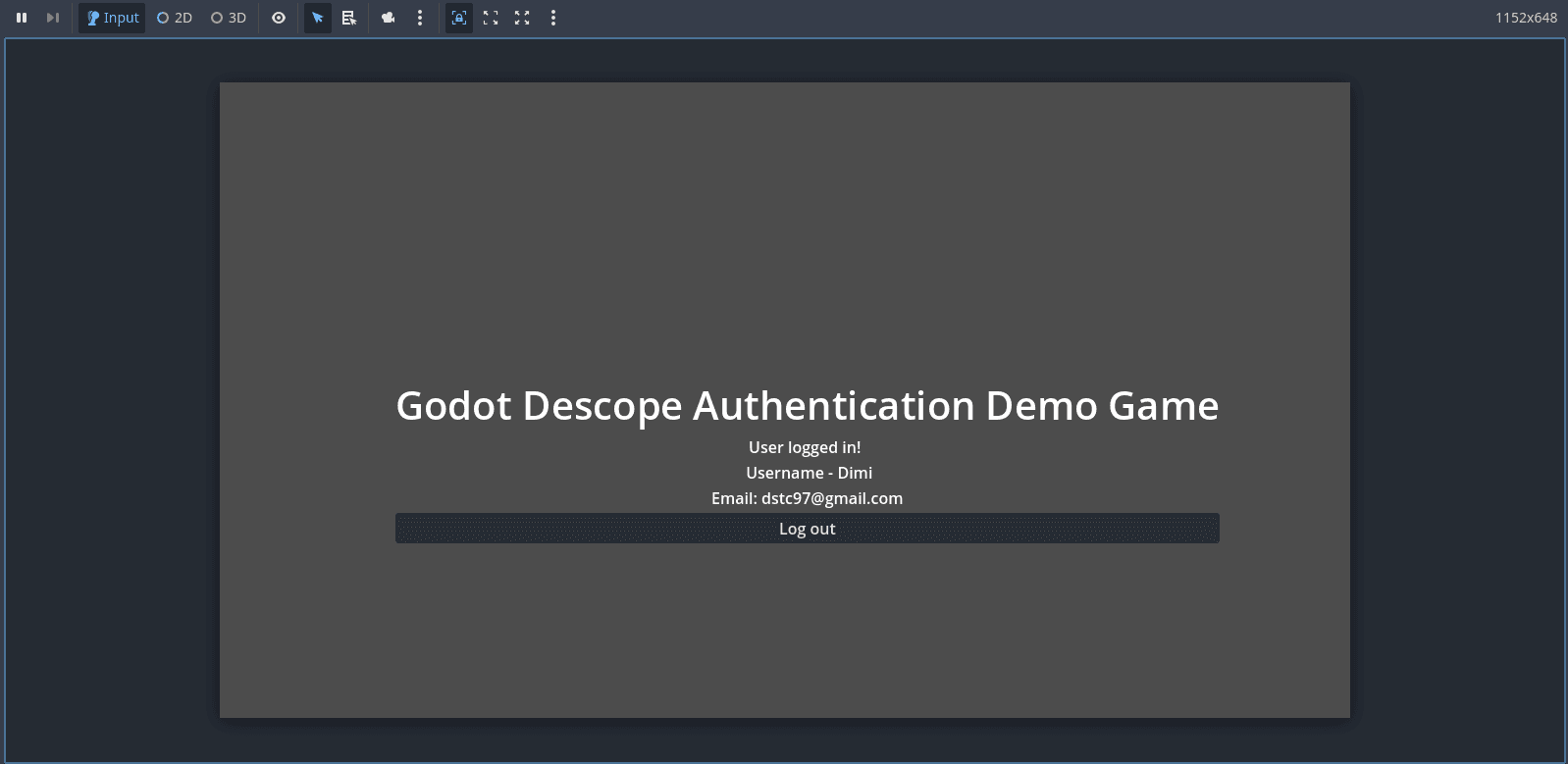Click the game title heading

pos(807,406)
